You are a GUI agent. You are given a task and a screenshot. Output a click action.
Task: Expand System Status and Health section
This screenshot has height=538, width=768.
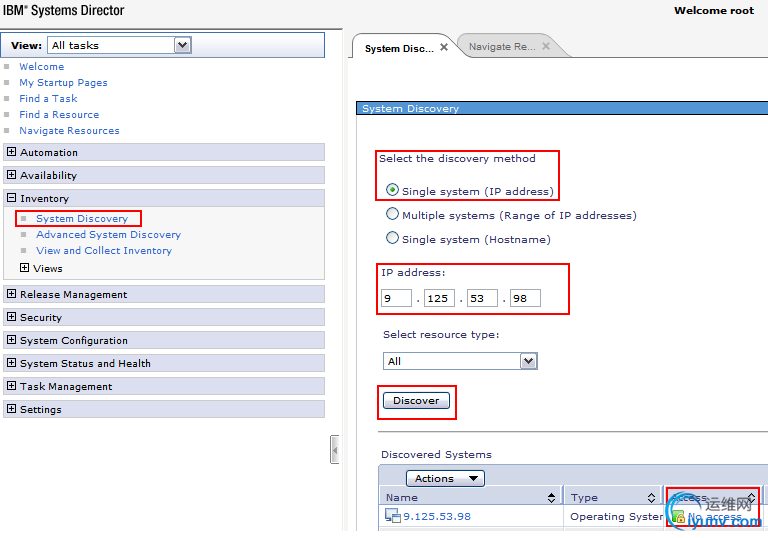pyautogui.click(x=11, y=363)
